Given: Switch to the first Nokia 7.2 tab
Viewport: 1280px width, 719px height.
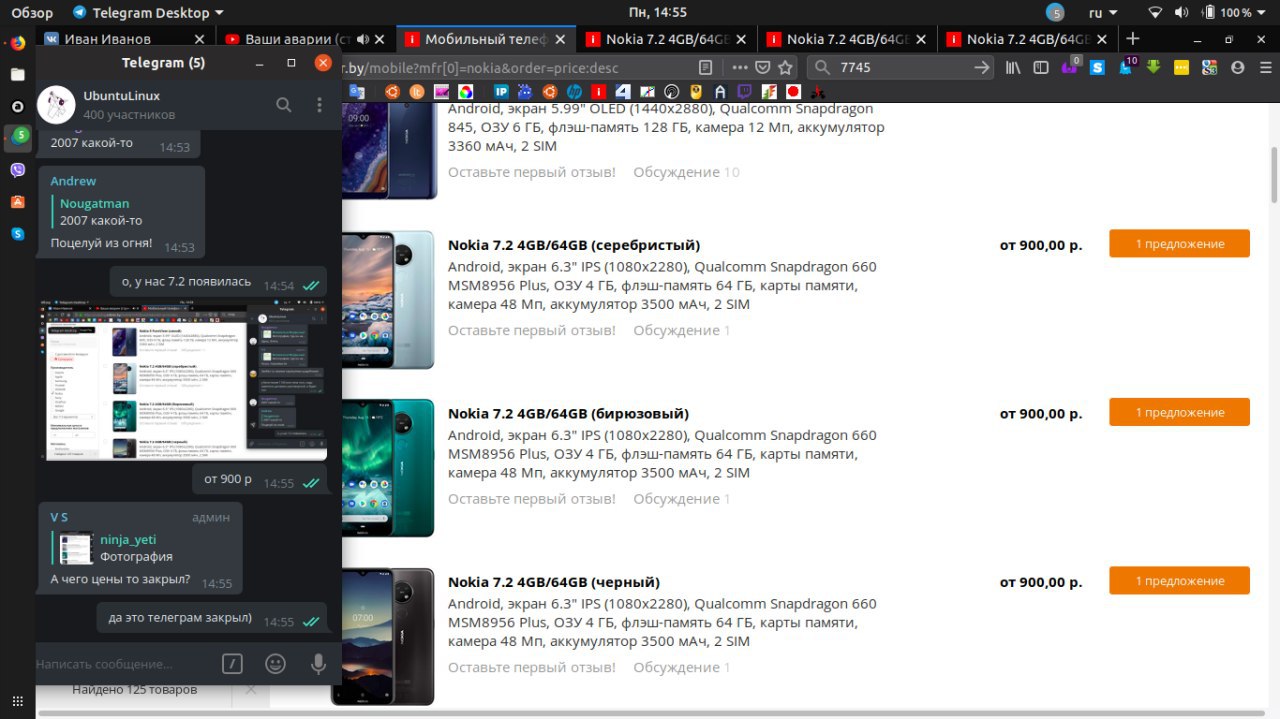Looking at the screenshot, I should (x=666, y=39).
